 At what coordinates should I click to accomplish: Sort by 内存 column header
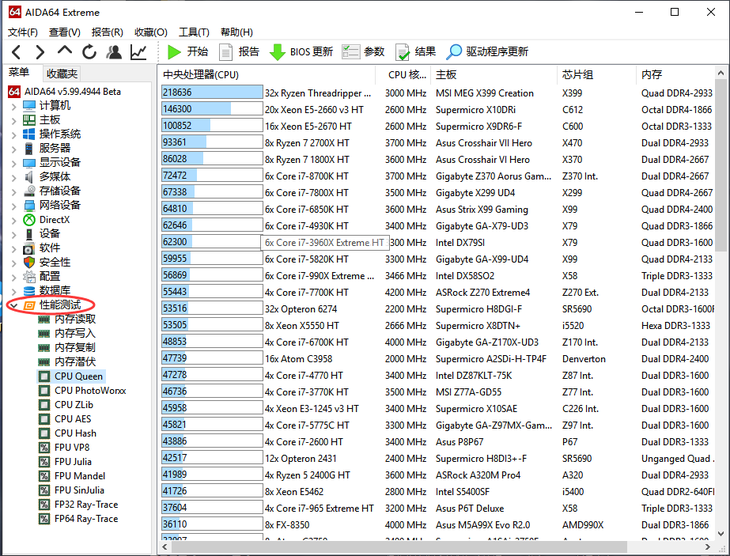pos(675,75)
